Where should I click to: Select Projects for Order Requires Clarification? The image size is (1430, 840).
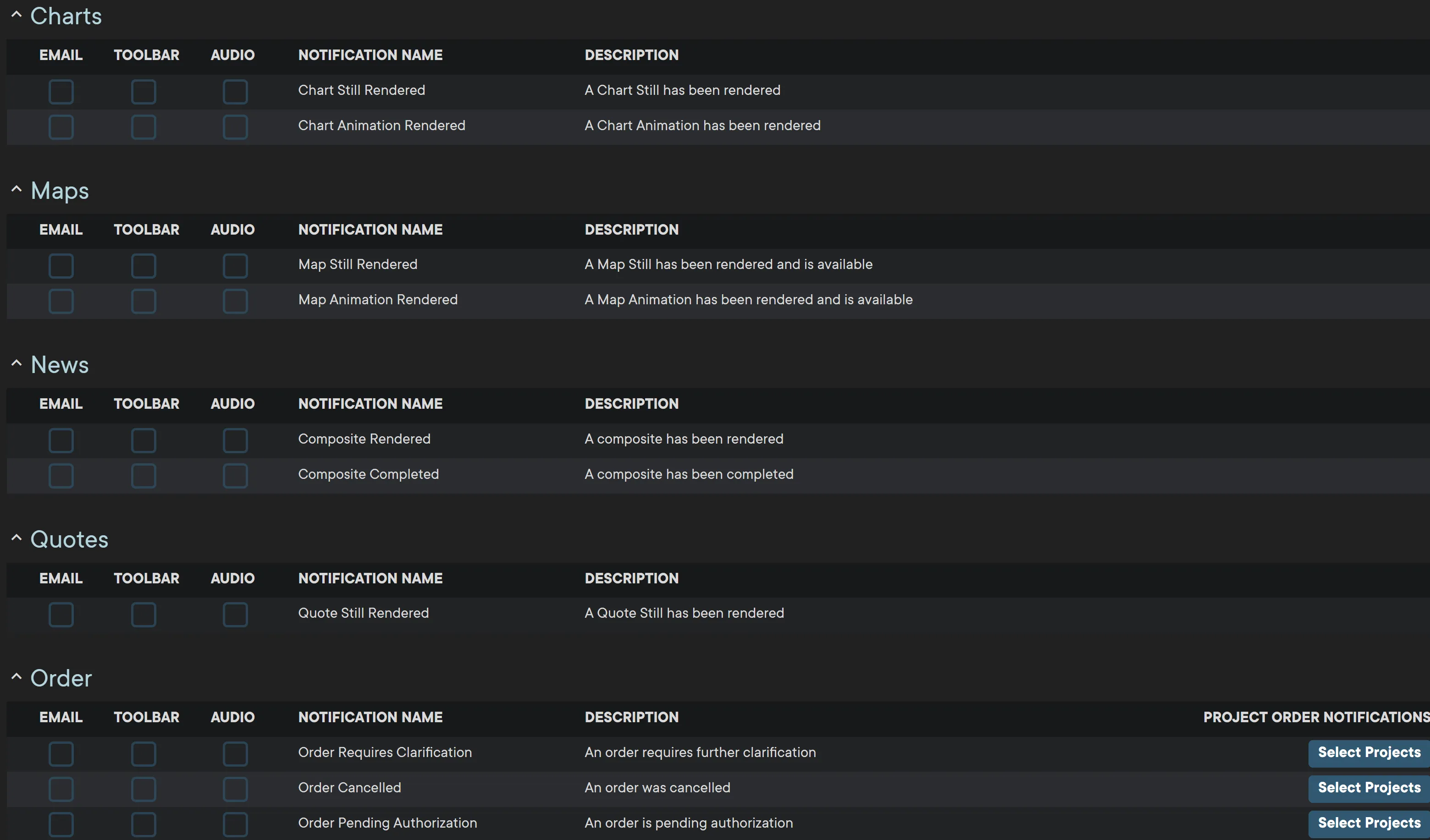(1369, 752)
